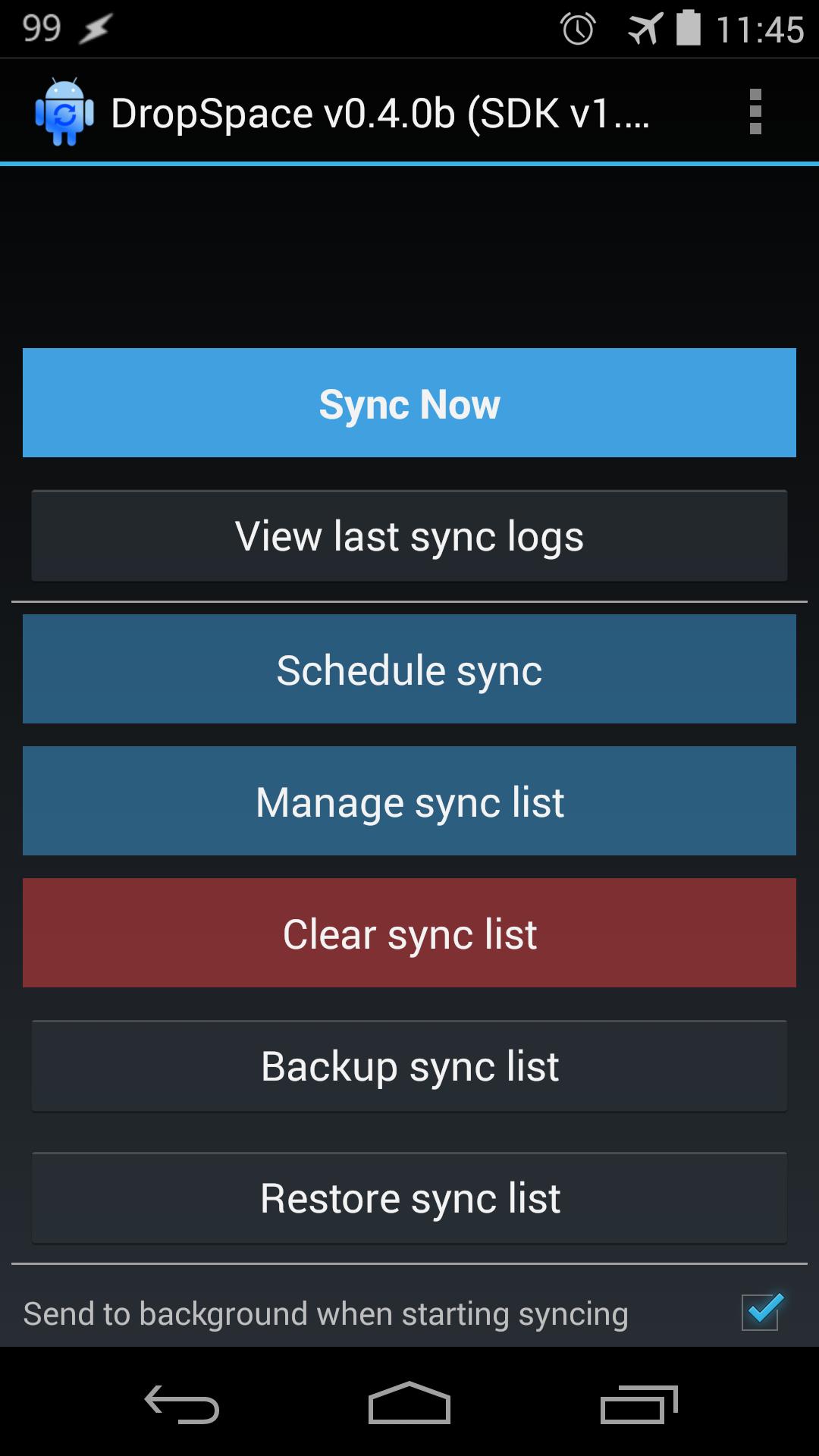The image size is (819, 1456).
Task: Tap the Schedule sync button
Action: 409,670
